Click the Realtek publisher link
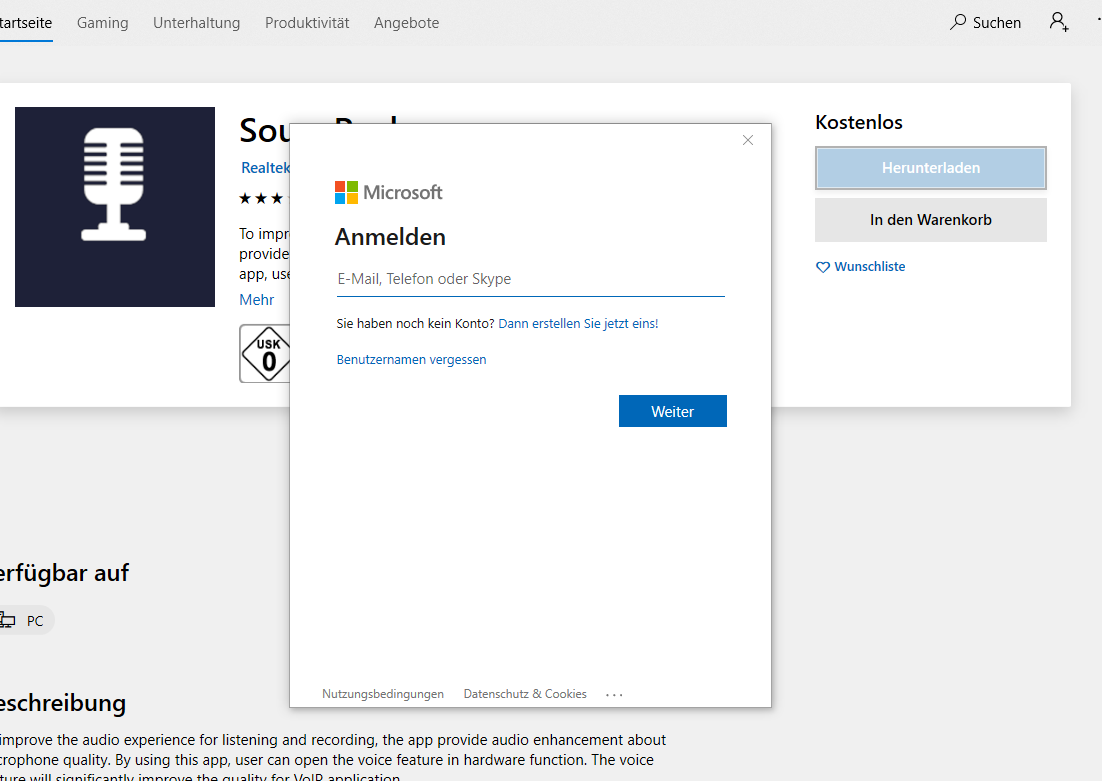 click(x=266, y=168)
